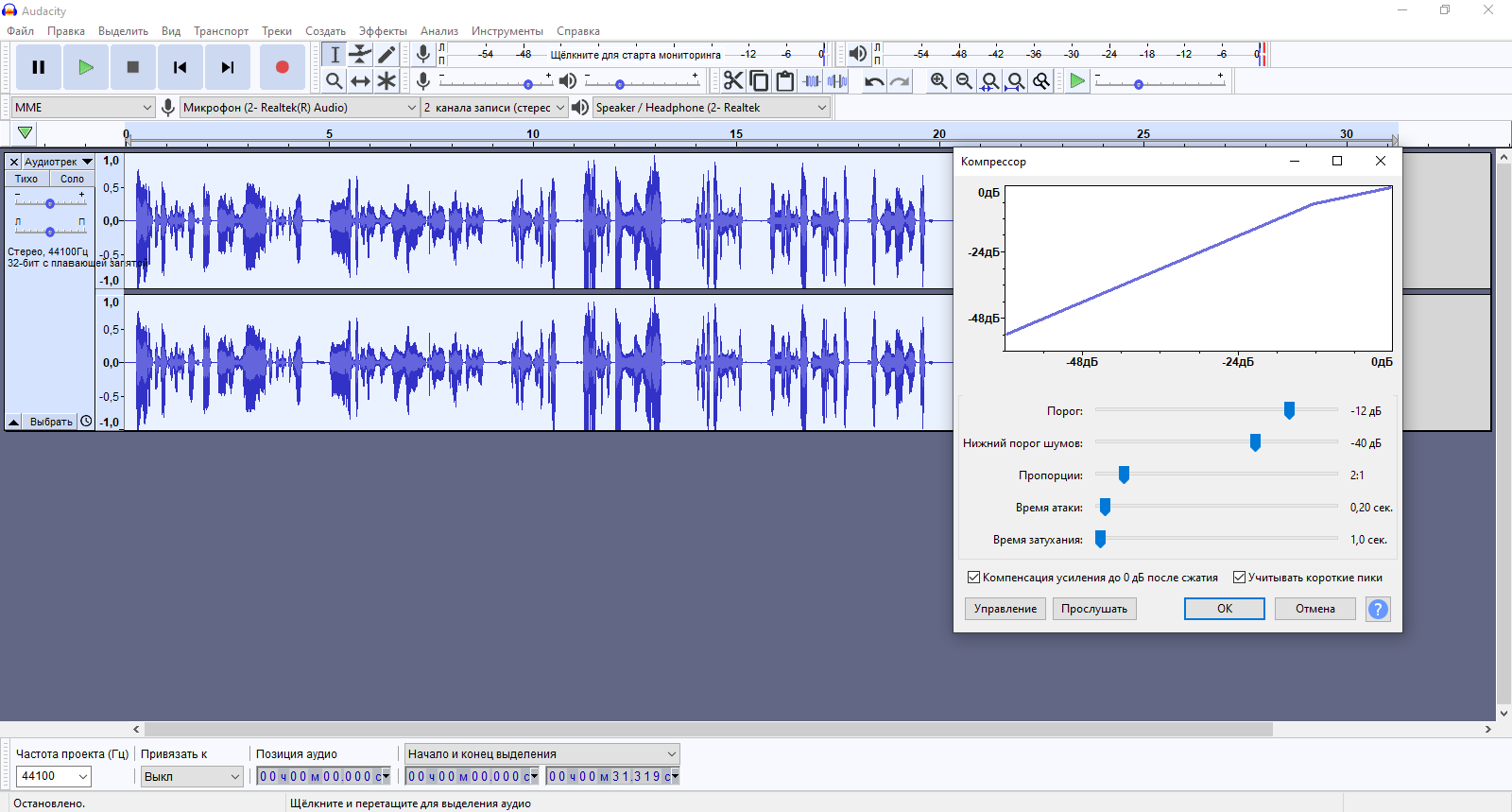Click the Нижний порог шумов slider handle
The image size is (1512, 812).
[x=1255, y=442]
